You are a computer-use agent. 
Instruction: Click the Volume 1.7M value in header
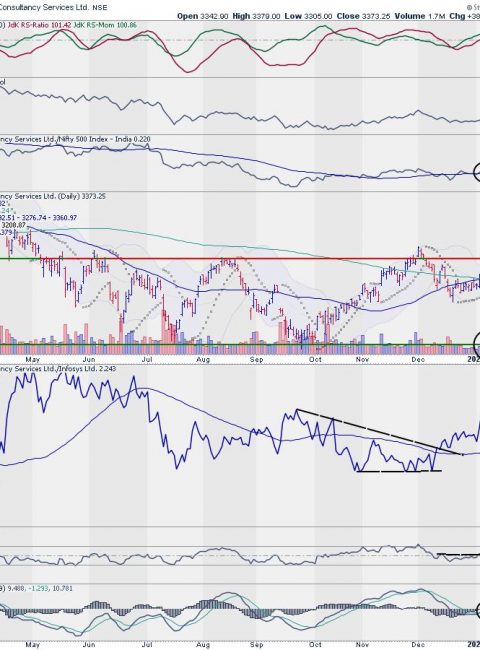(x=420, y=16)
